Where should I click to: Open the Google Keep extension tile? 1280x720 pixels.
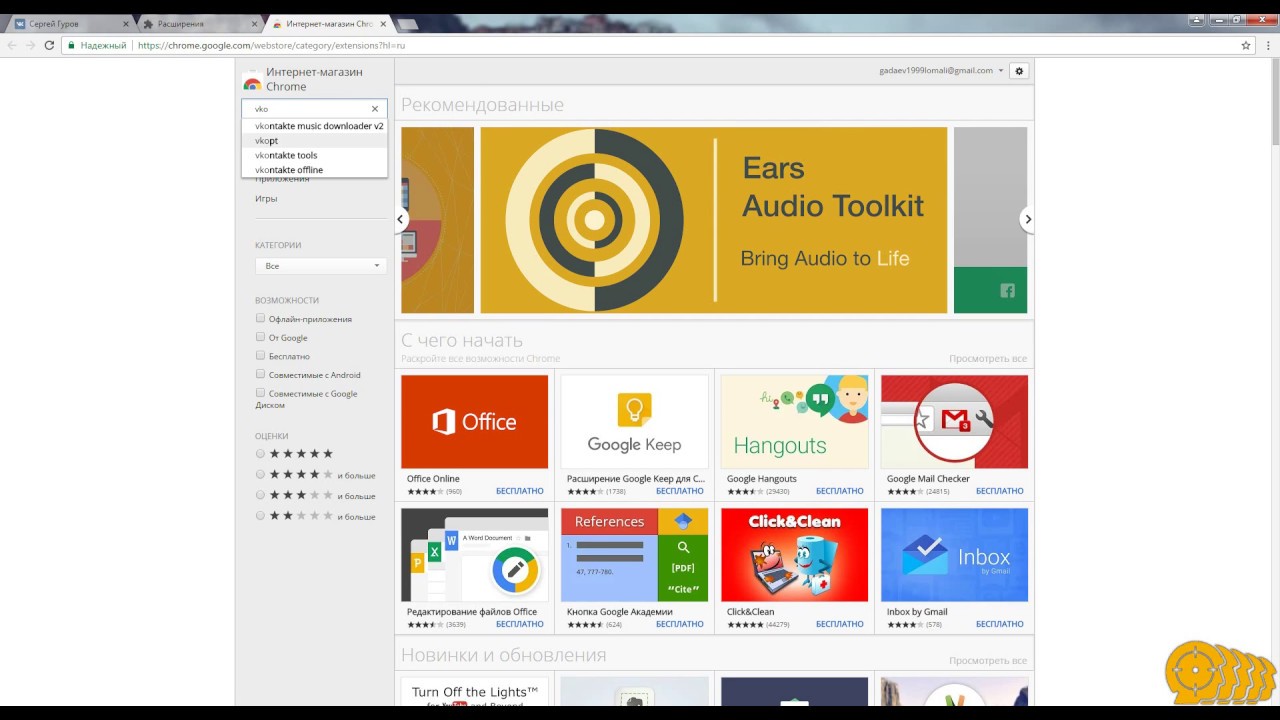[x=634, y=435]
